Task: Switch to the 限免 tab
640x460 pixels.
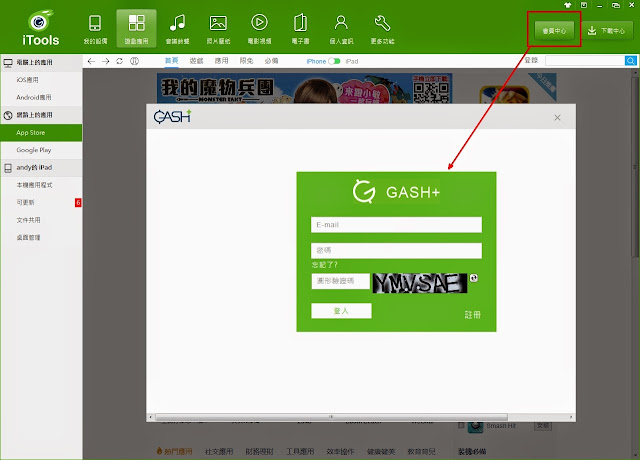Action: (246, 61)
